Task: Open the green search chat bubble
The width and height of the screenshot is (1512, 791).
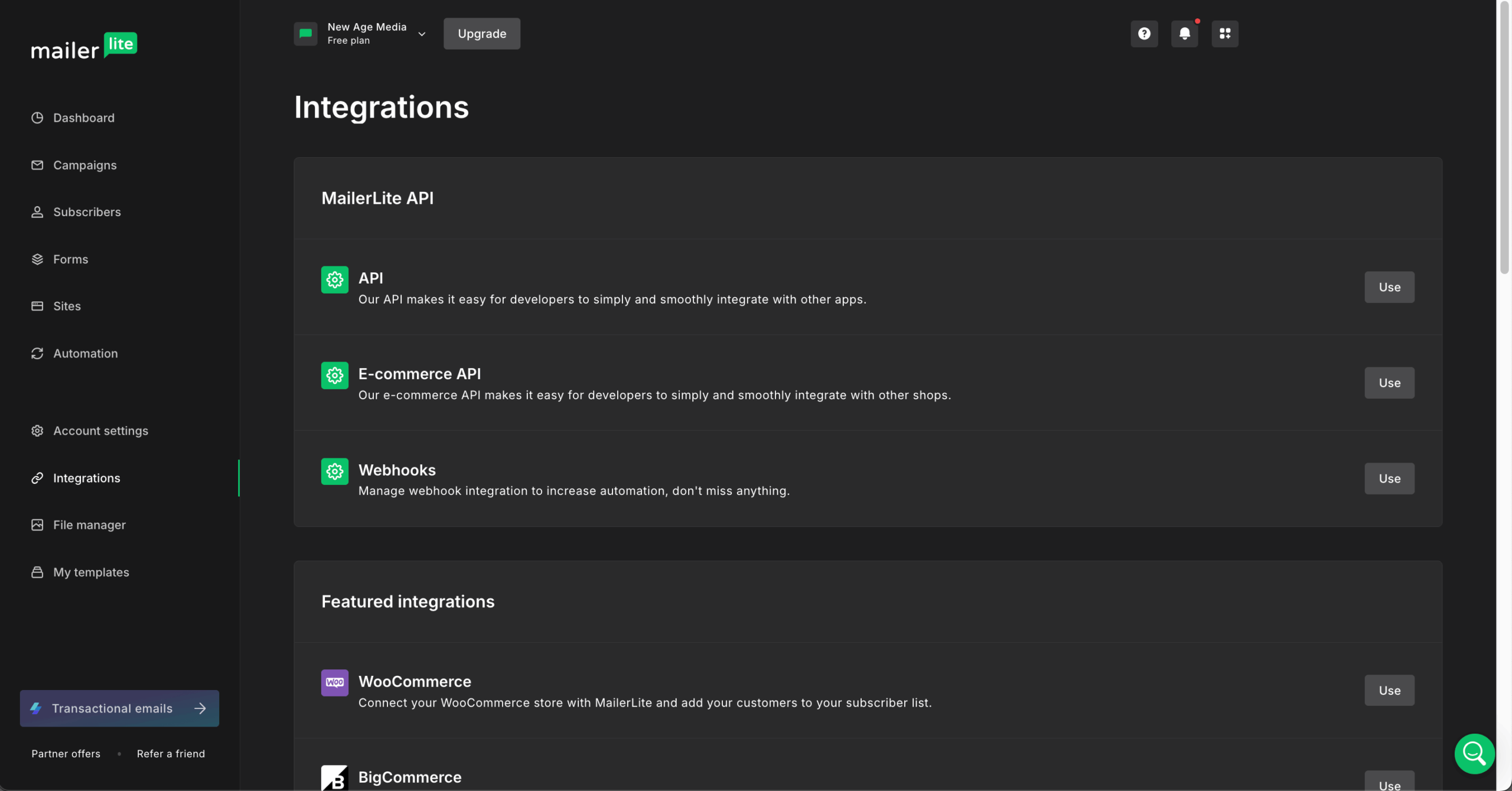Action: click(1474, 753)
